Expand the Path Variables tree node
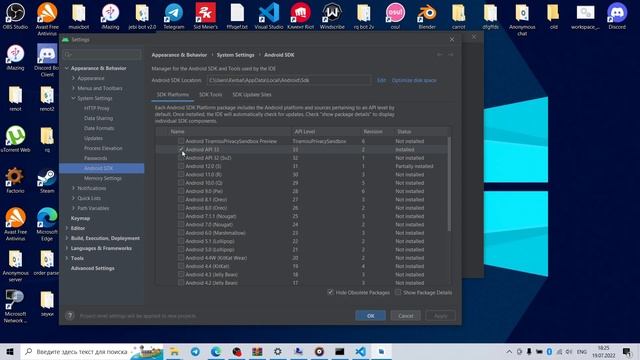 coord(73,208)
